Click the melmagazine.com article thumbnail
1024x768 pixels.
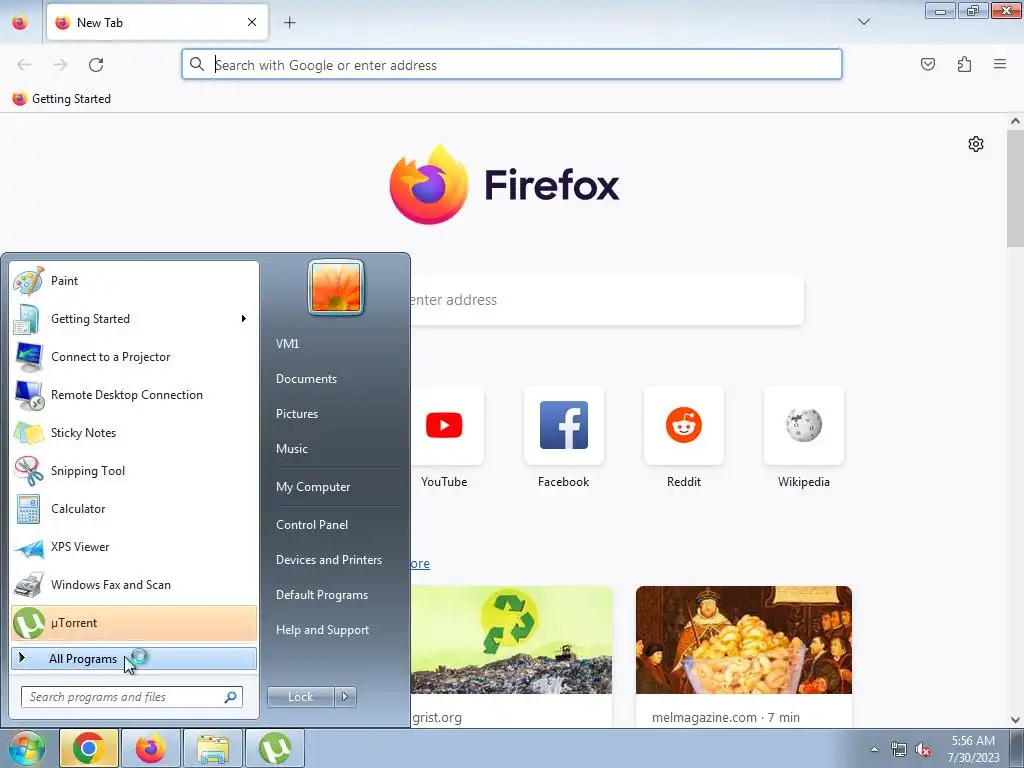click(744, 640)
